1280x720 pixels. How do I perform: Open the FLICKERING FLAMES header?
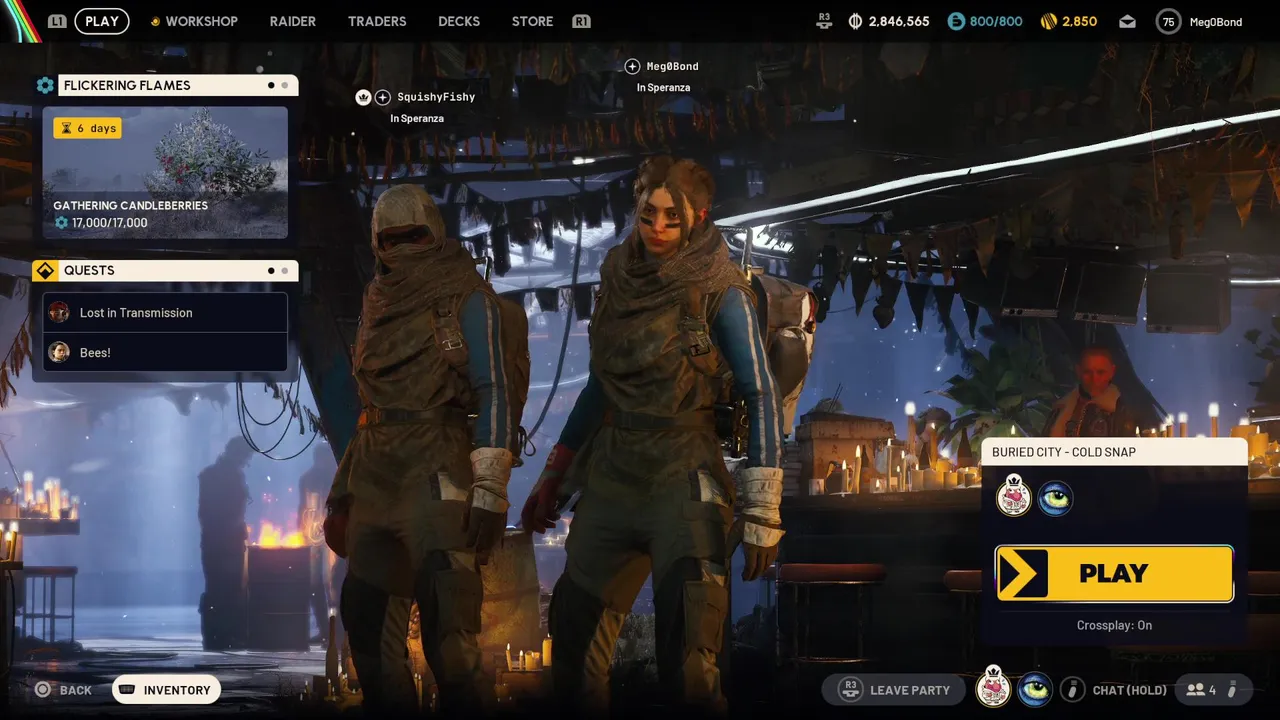[x=178, y=85]
